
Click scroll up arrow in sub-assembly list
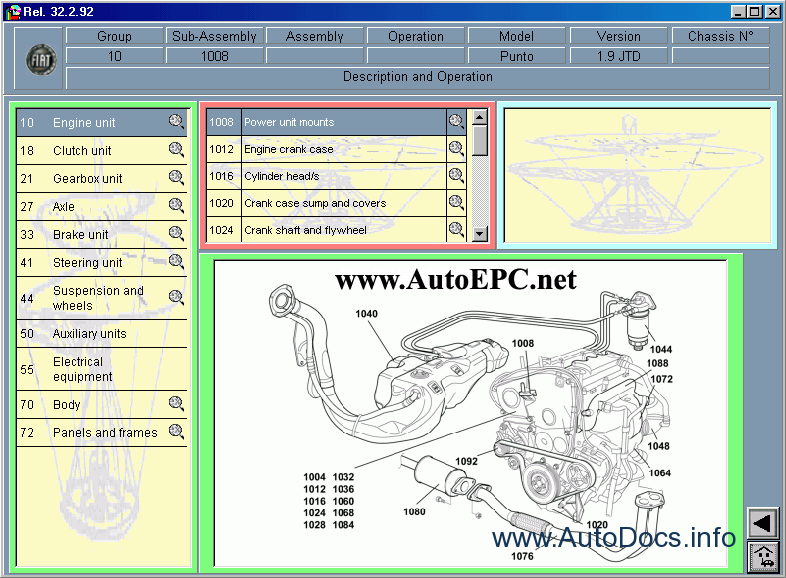click(x=480, y=117)
